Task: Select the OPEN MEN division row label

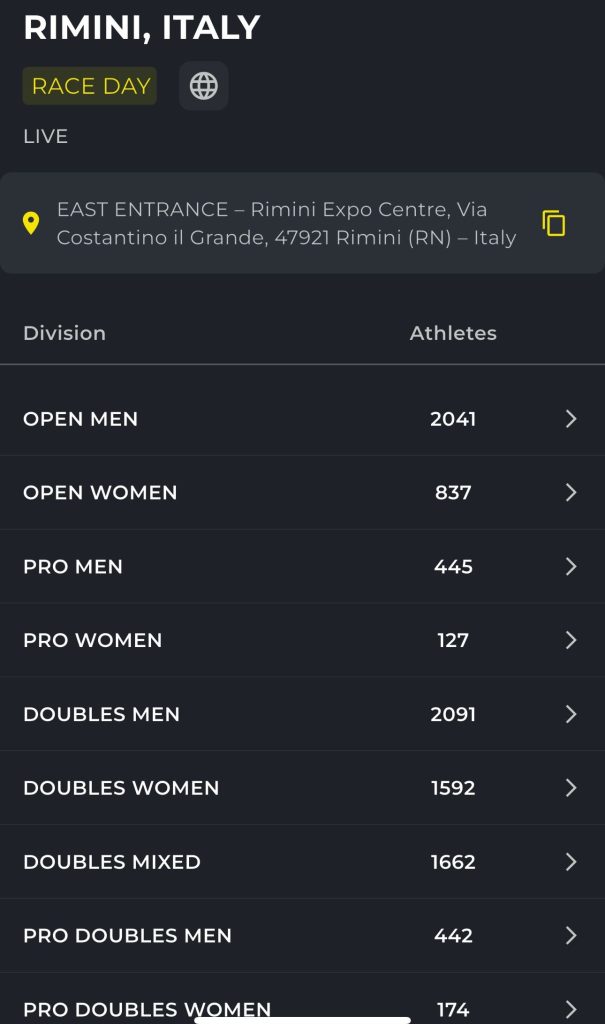Action: coord(80,419)
